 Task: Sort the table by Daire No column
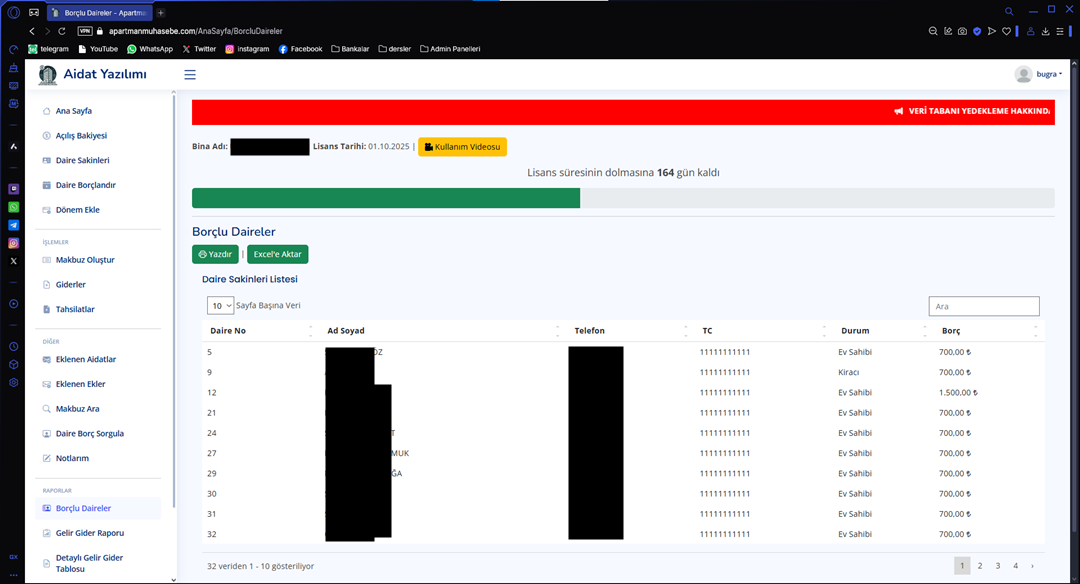(x=260, y=331)
